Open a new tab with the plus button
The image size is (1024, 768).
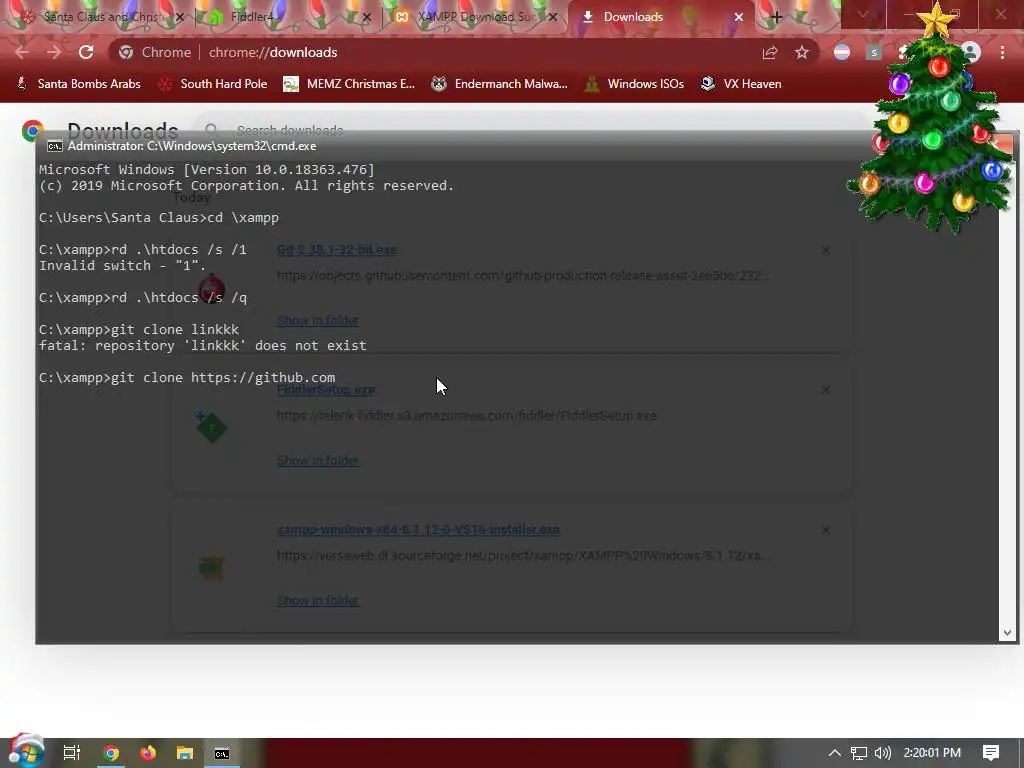pos(776,17)
